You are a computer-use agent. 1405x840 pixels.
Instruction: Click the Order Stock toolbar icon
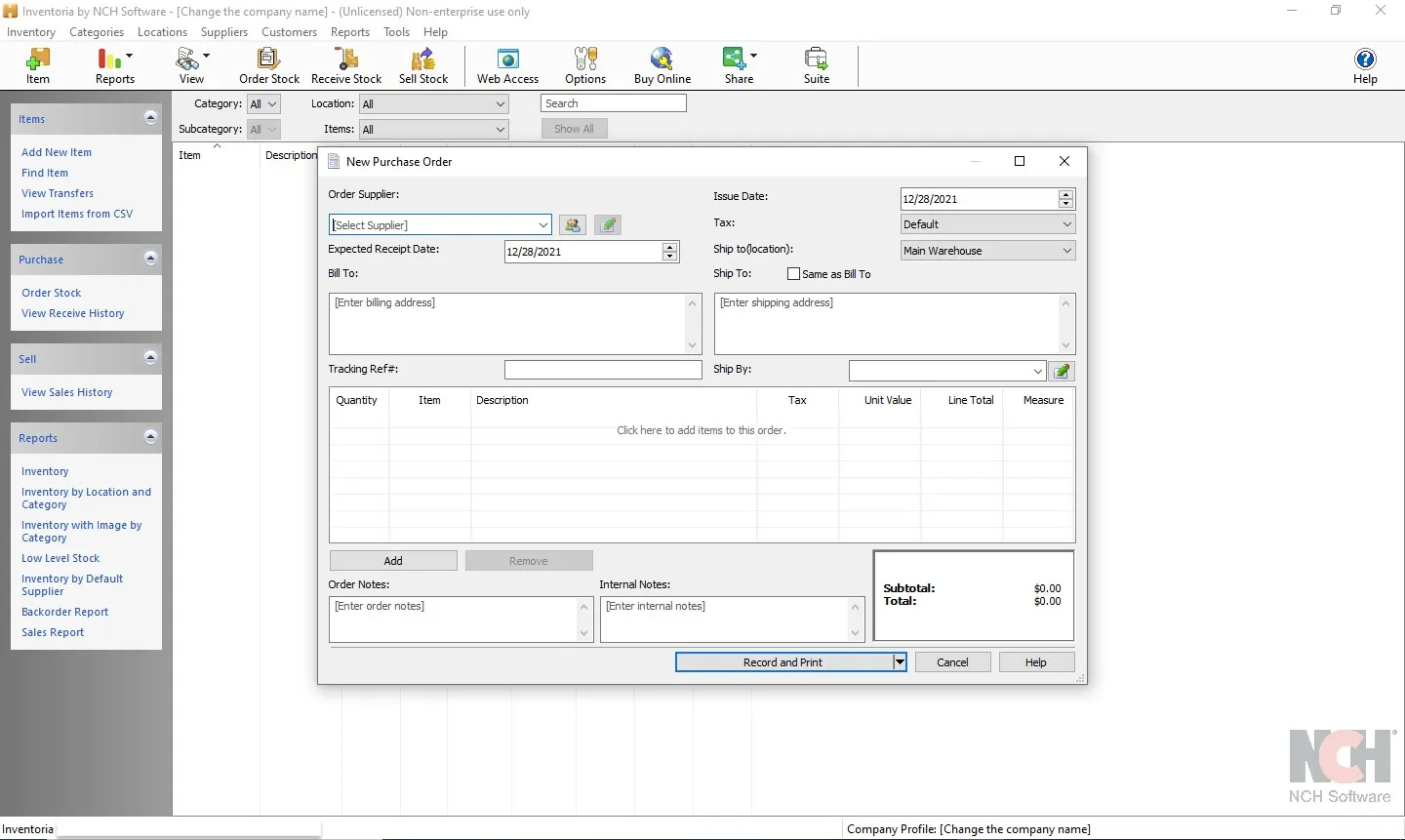tap(268, 65)
